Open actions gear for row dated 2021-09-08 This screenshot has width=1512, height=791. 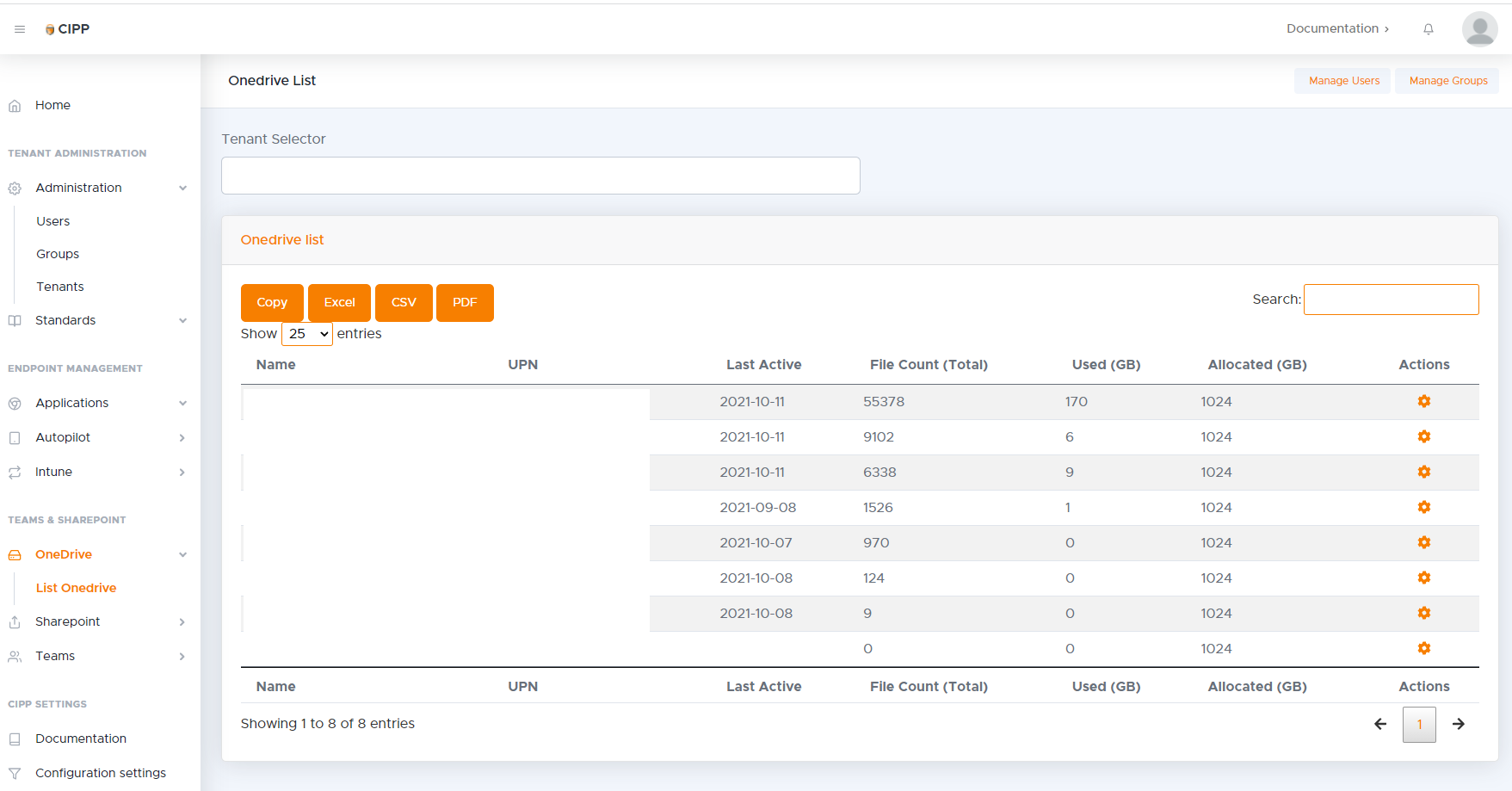click(1423, 508)
